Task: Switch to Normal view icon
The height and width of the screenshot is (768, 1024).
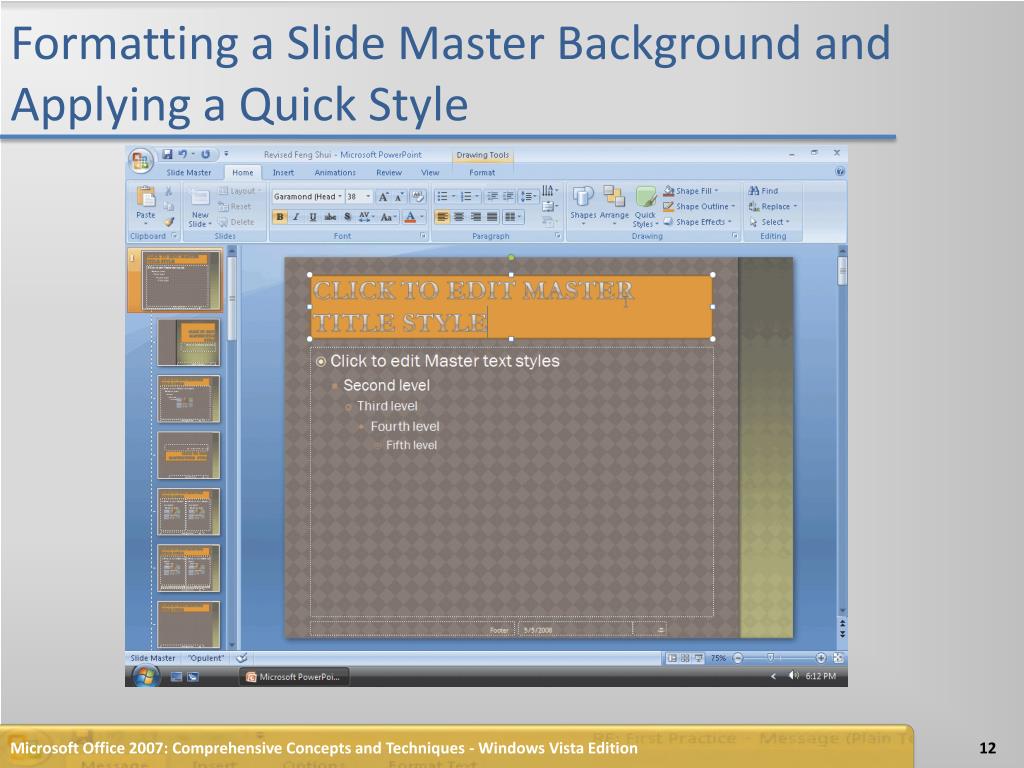Action: coord(672,658)
